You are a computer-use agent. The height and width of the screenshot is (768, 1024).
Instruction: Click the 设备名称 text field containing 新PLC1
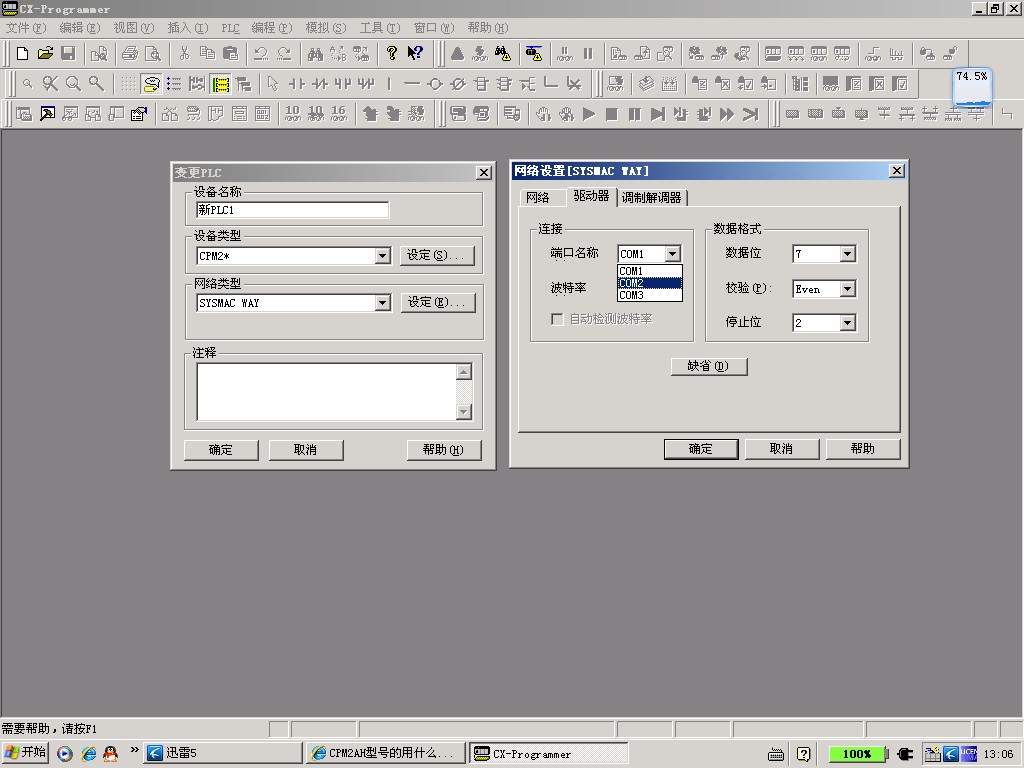(x=292, y=210)
